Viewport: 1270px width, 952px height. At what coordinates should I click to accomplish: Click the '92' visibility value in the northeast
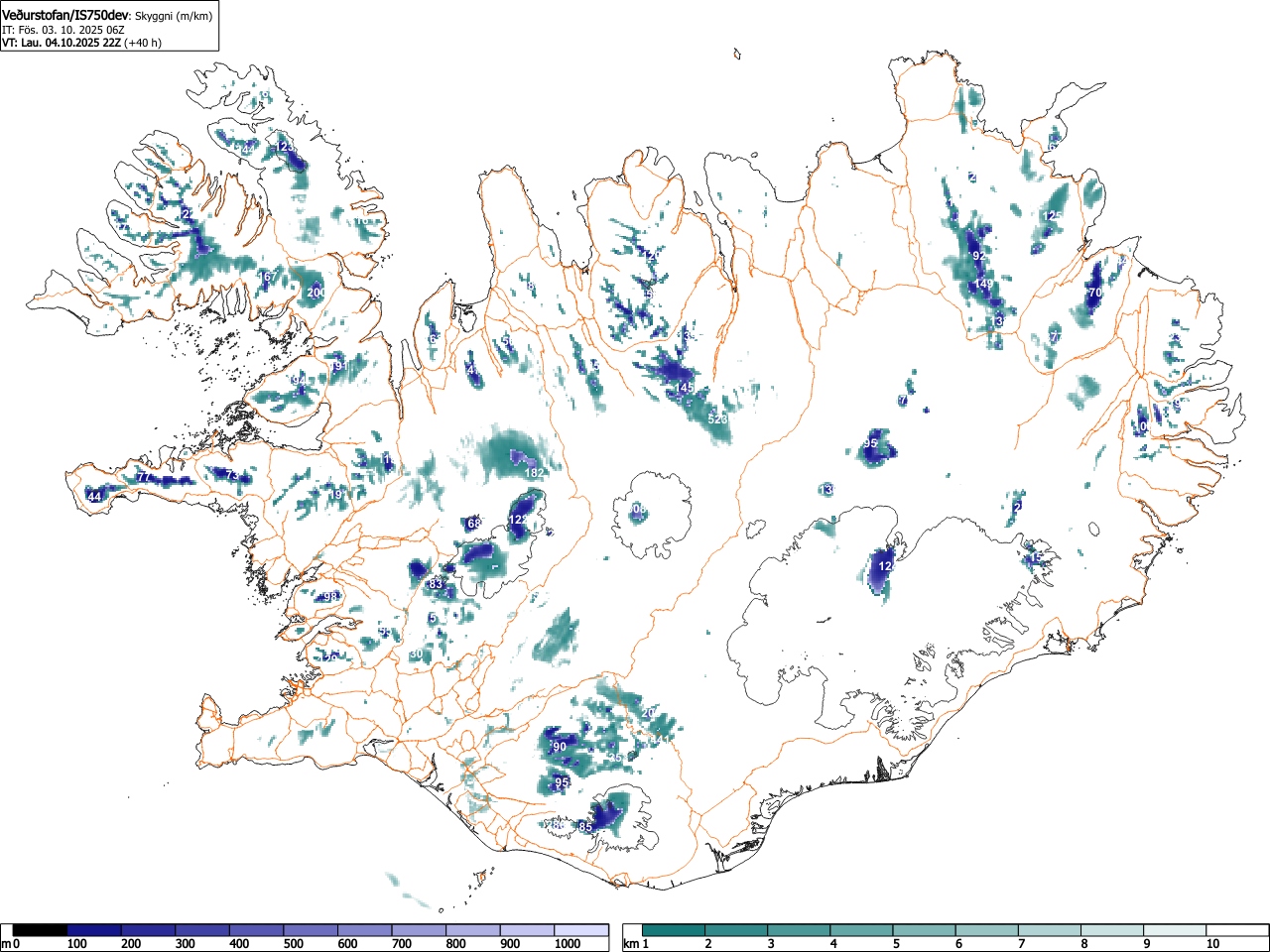[x=979, y=256]
